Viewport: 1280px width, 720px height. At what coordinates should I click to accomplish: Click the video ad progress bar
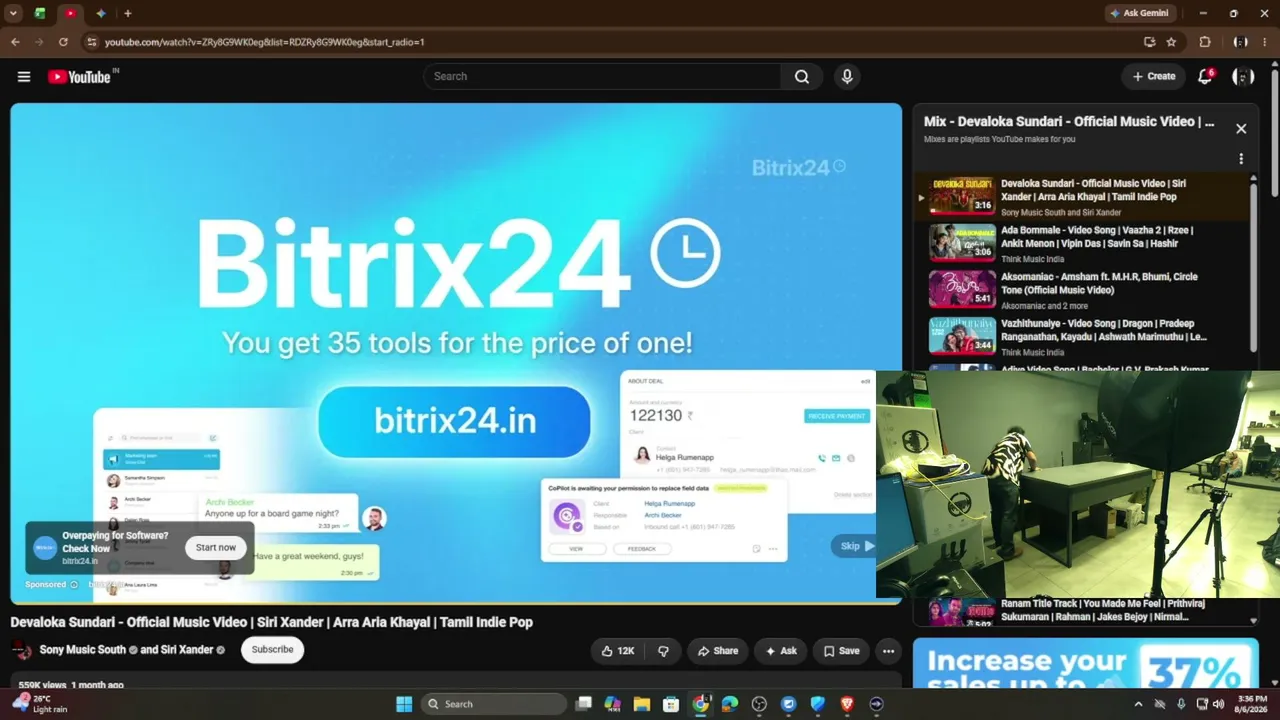(x=456, y=602)
